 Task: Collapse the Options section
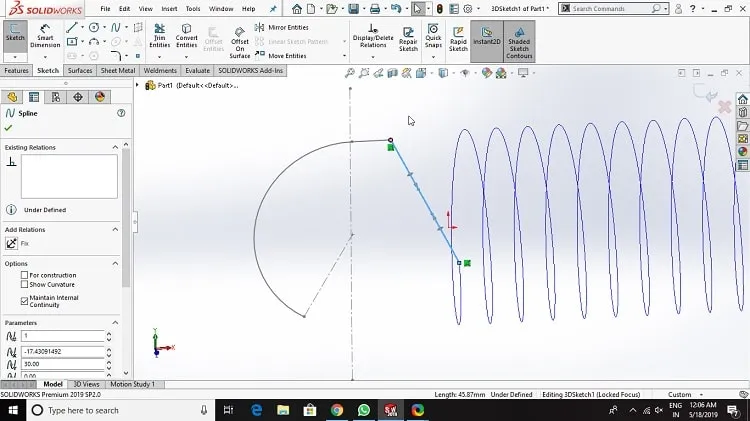115,264
